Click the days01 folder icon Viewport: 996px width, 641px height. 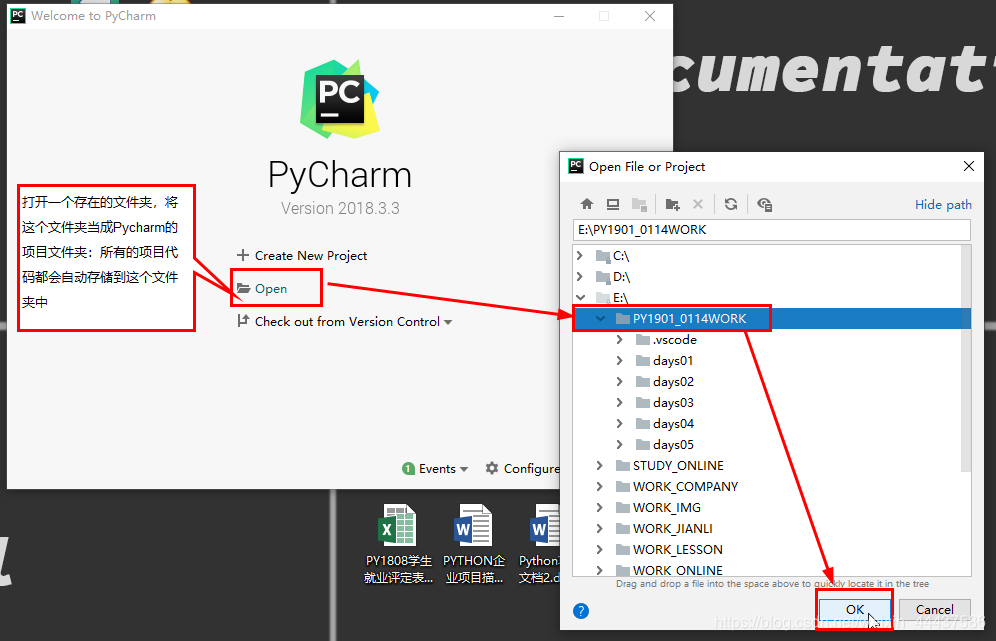[x=643, y=361]
